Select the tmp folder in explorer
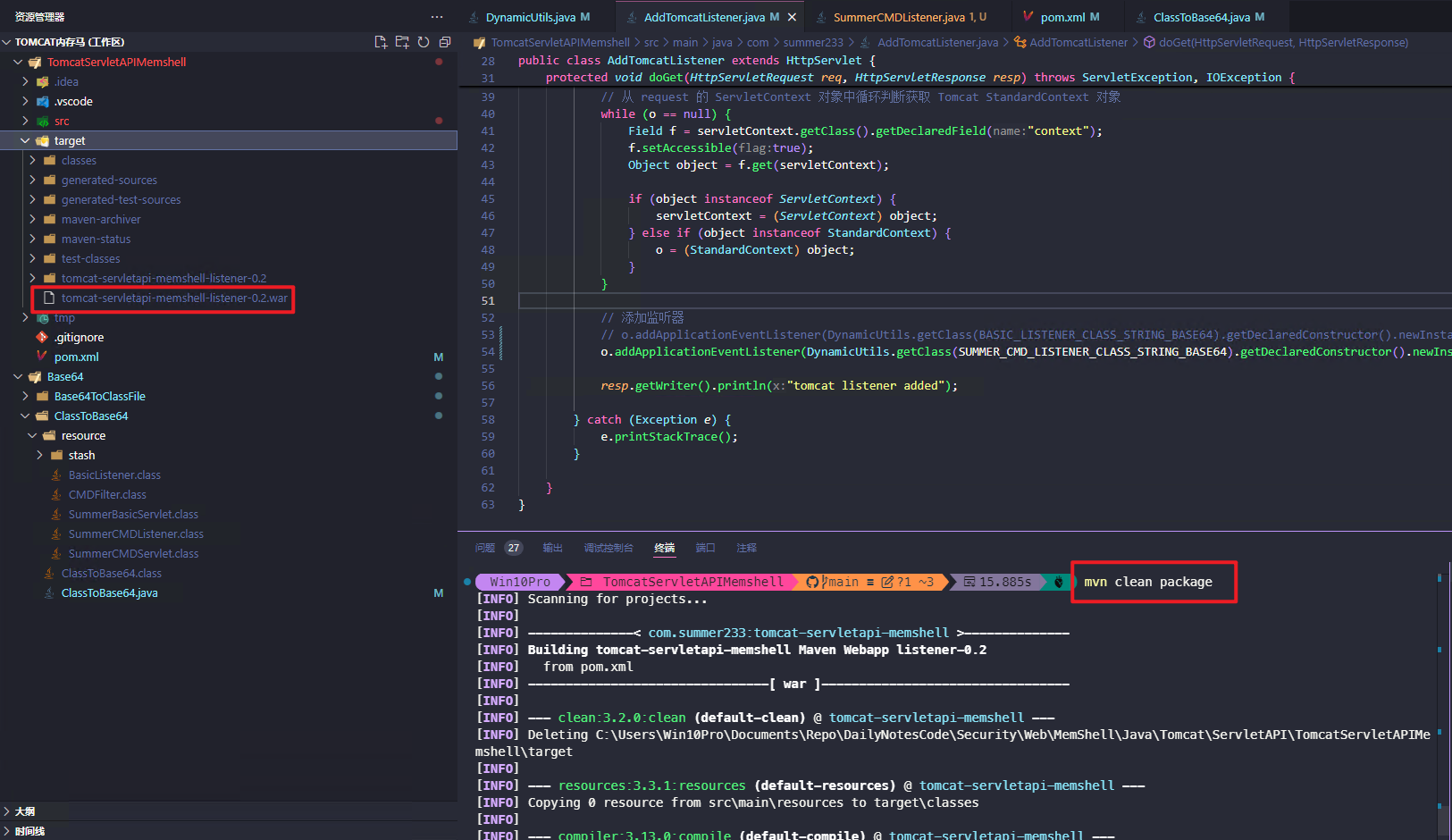The image size is (1452, 840). tap(64, 317)
